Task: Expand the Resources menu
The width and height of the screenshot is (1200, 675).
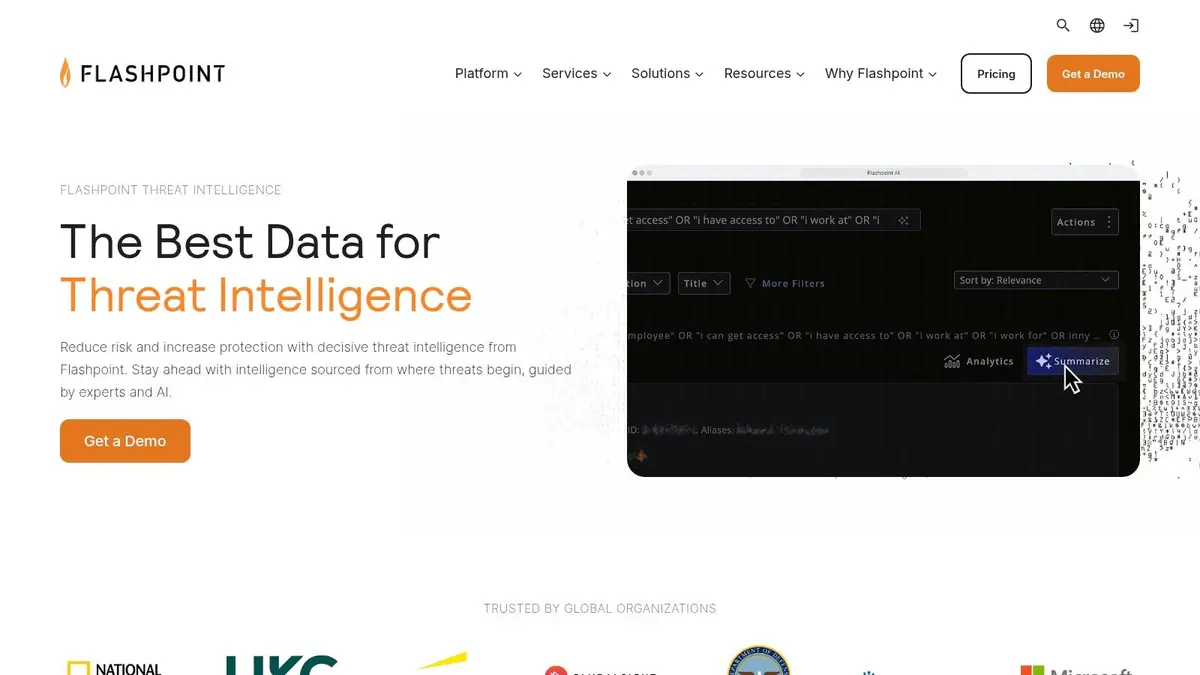Action: (x=764, y=73)
